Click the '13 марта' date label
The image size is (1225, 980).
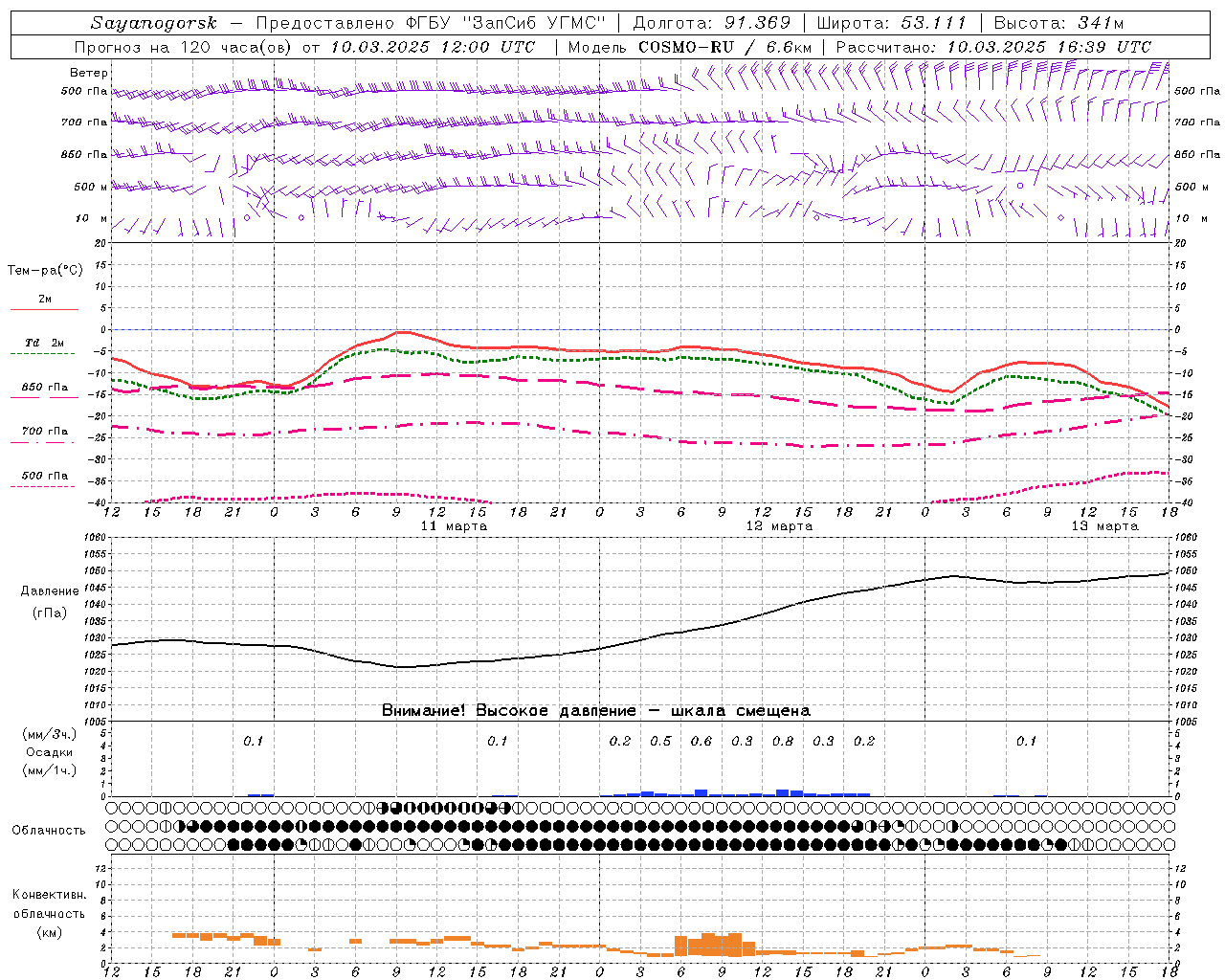point(1104,526)
